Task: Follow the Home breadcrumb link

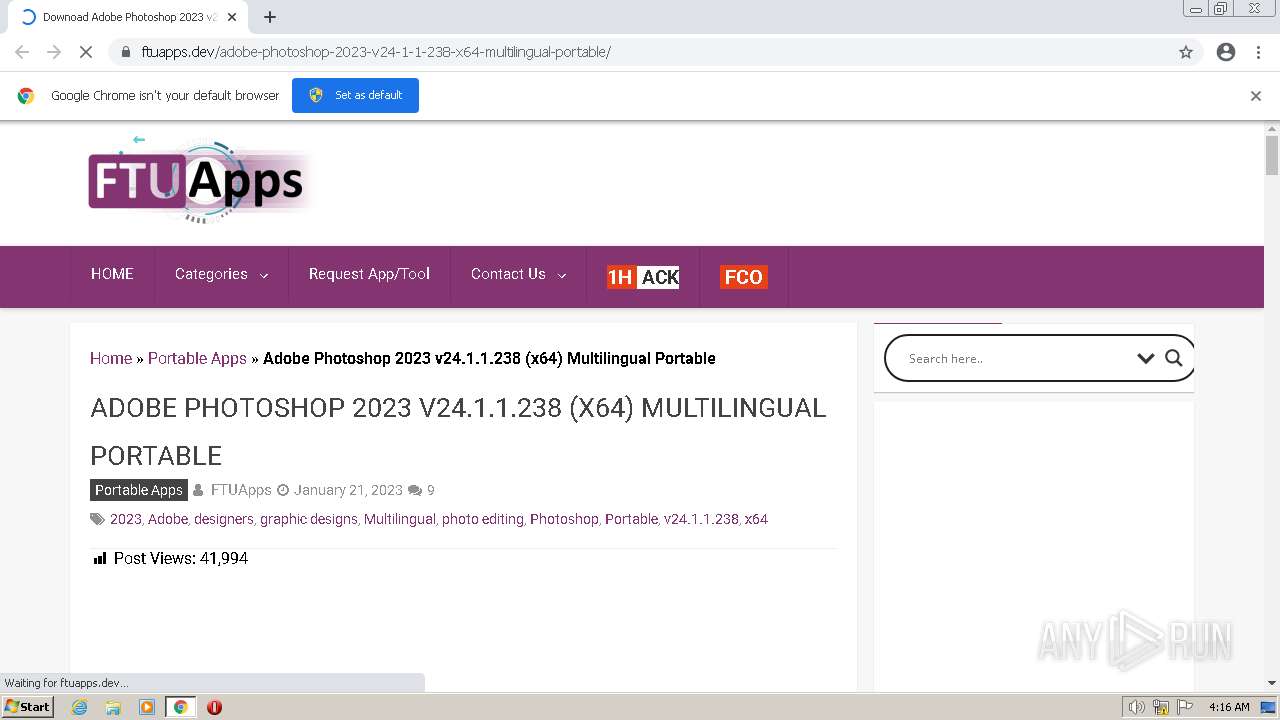Action: pos(111,358)
